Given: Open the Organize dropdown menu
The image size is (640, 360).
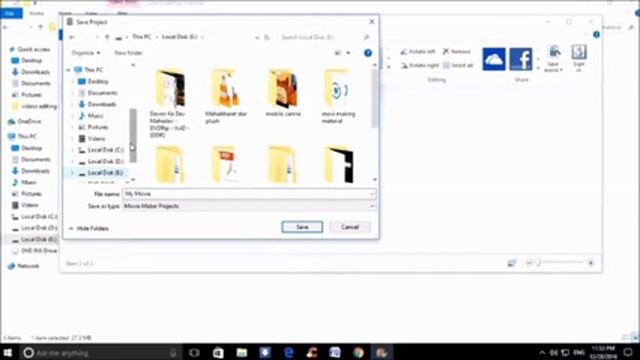Looking at the screenshot, I should [86, 53].
